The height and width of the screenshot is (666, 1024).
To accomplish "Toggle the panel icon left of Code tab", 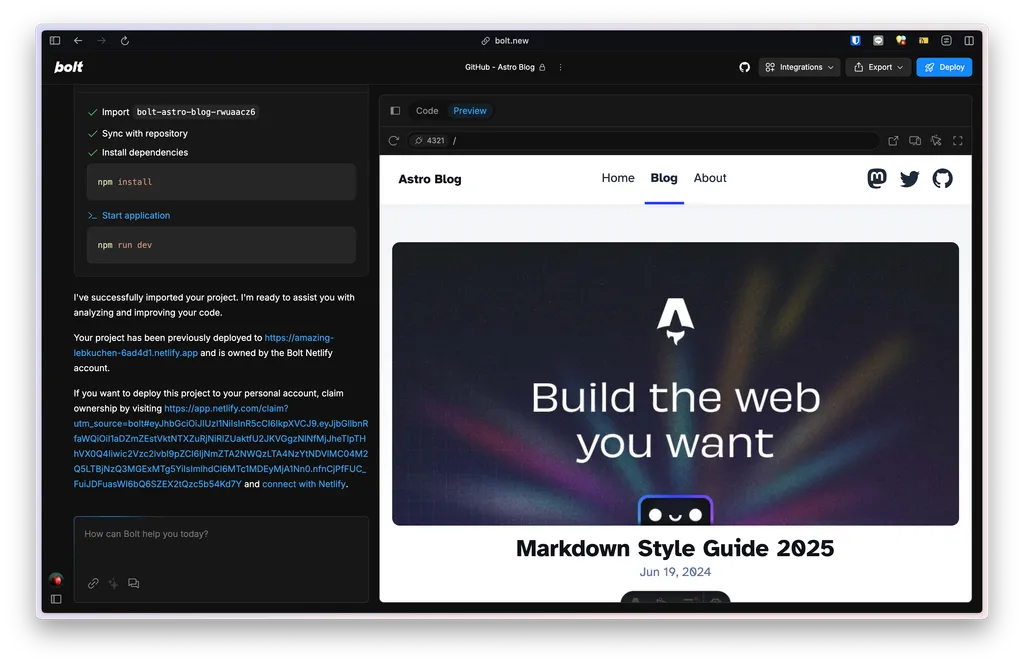I will (x=395, y=111).
